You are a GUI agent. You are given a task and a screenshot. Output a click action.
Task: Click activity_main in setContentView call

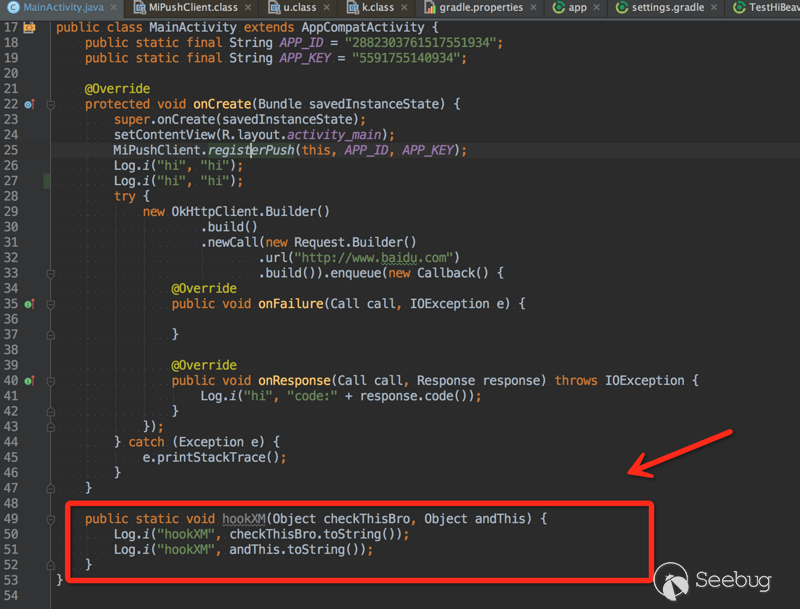coord(334,135)
